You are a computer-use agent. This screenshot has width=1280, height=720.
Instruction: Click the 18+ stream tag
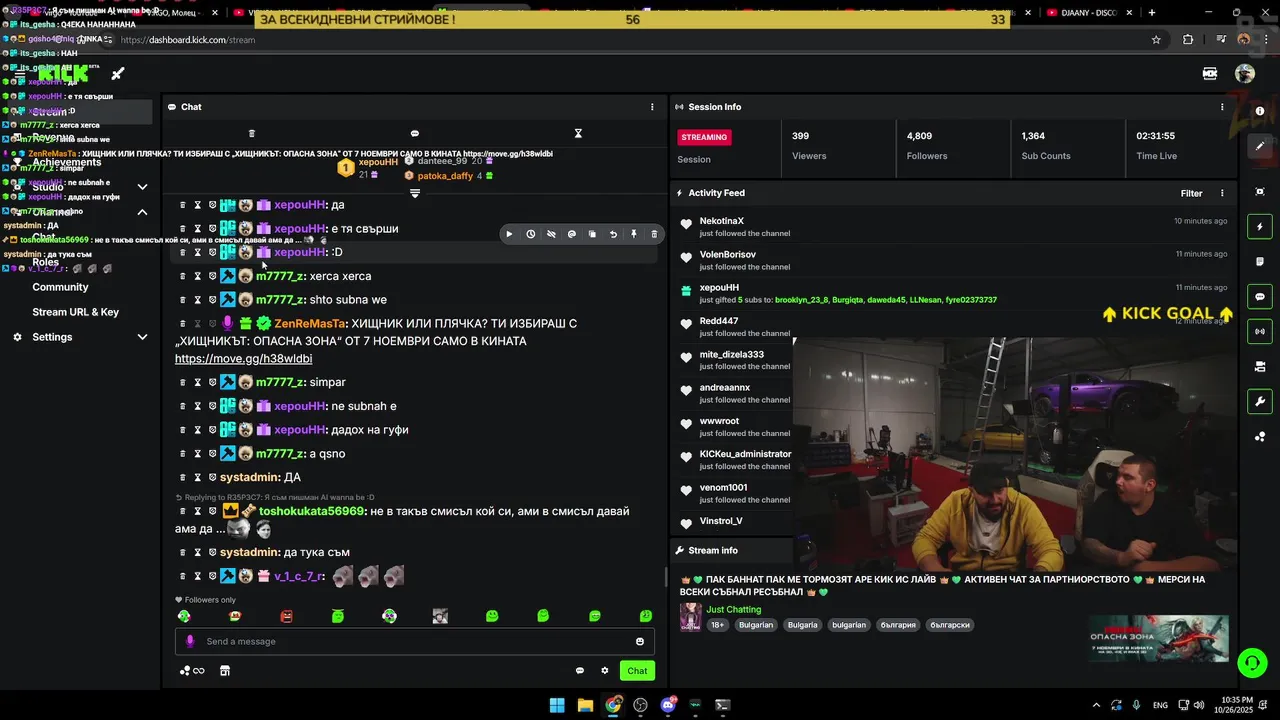click(718, 625)
